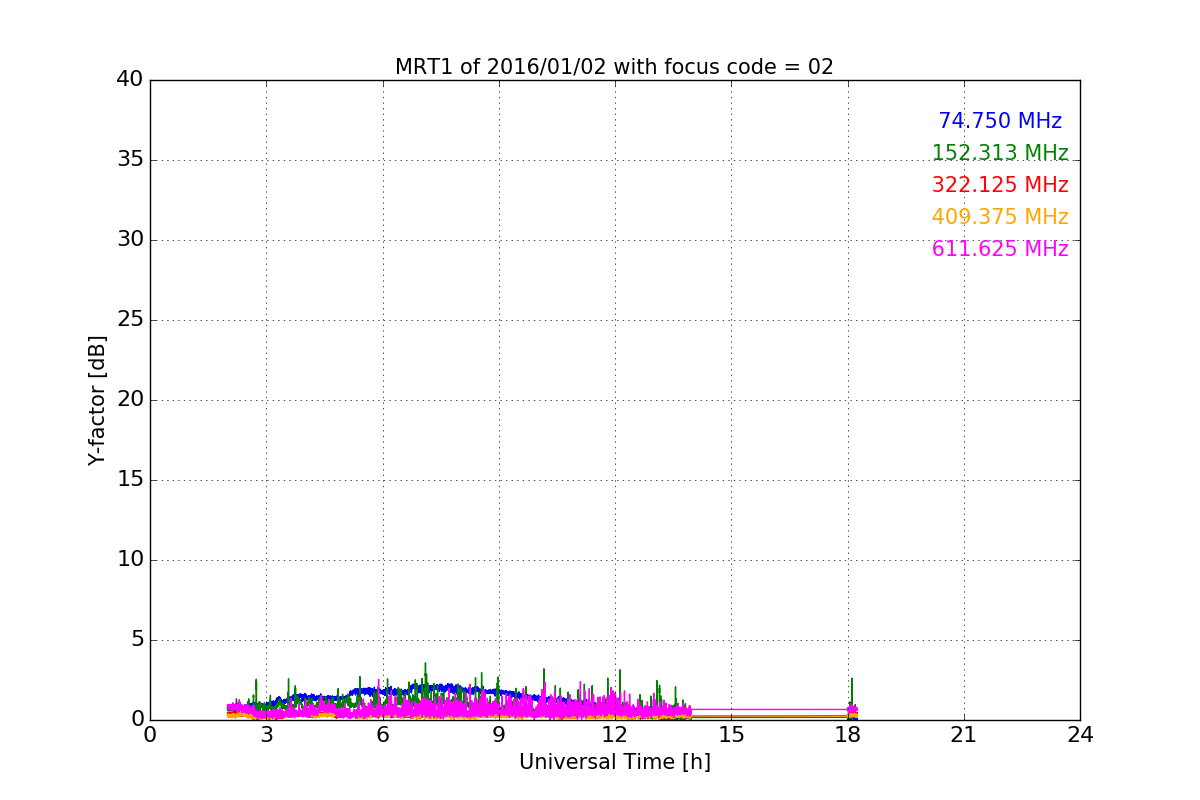Image resolution: width=1200 pixels, height=800 pixels.
Task: Click the x-axis tick label 6
Action: [x=382, y=735]
